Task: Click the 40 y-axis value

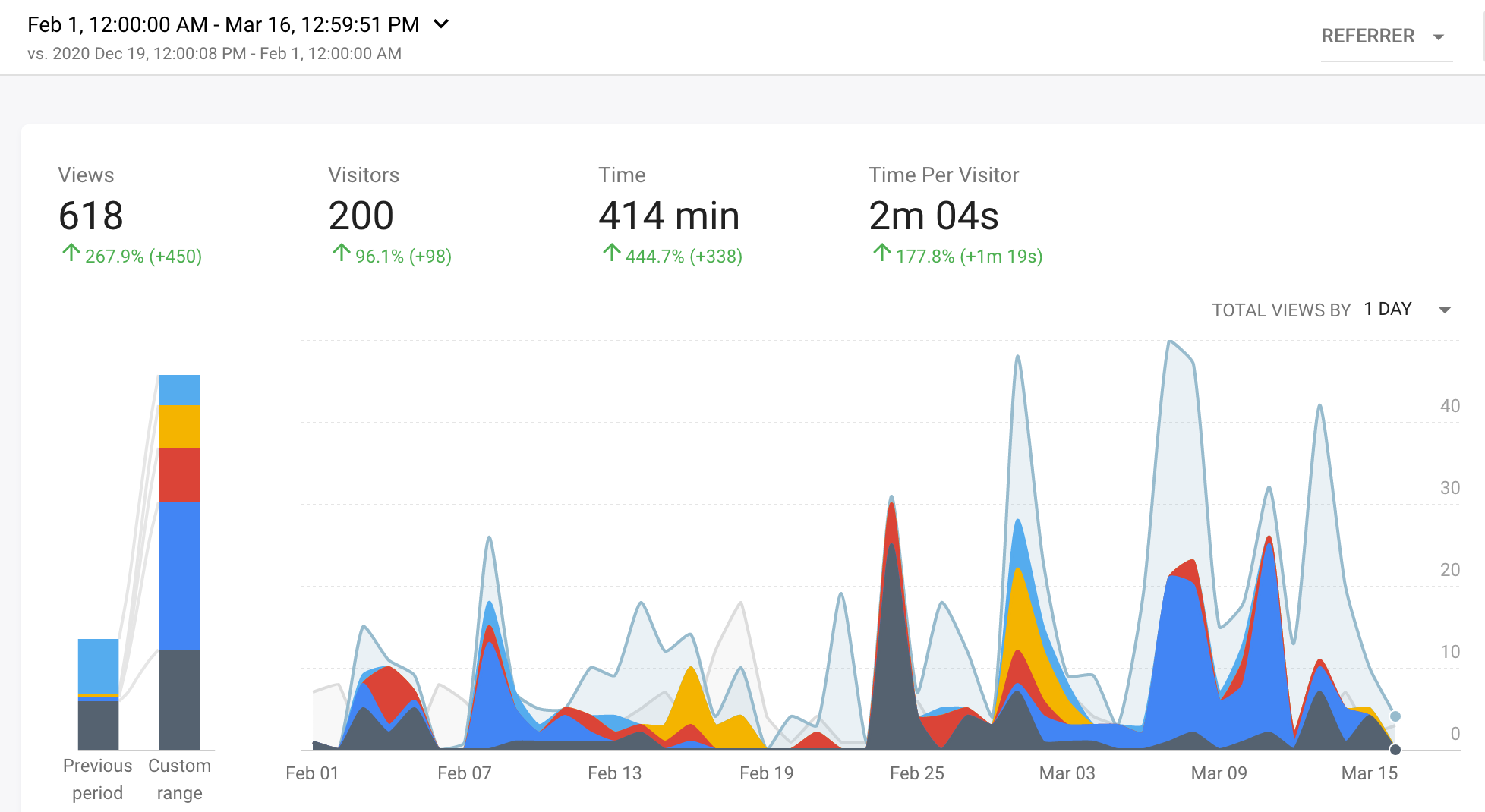Action: tap(1450, 406)
